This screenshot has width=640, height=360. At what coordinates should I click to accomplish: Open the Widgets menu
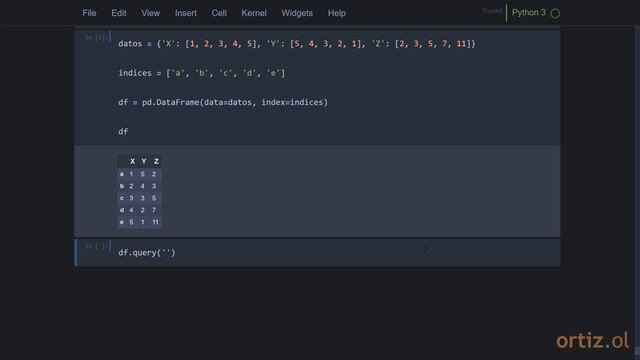pos(297,13)
